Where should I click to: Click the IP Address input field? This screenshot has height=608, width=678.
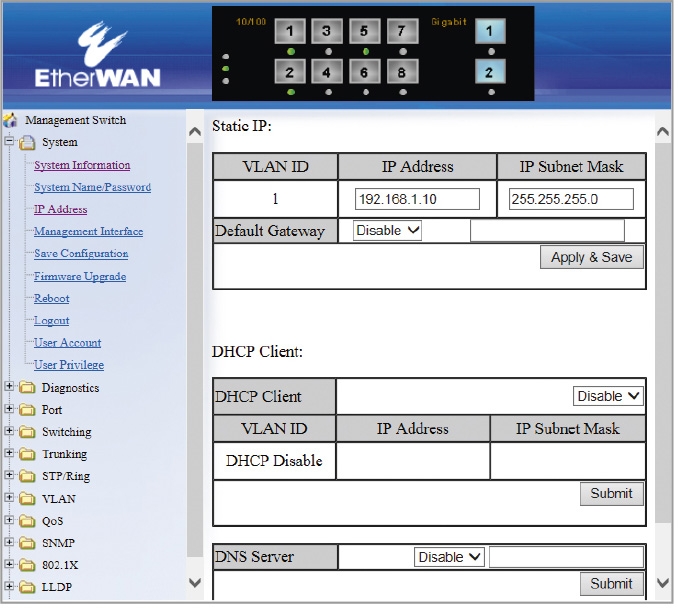(x=417, y=199)
